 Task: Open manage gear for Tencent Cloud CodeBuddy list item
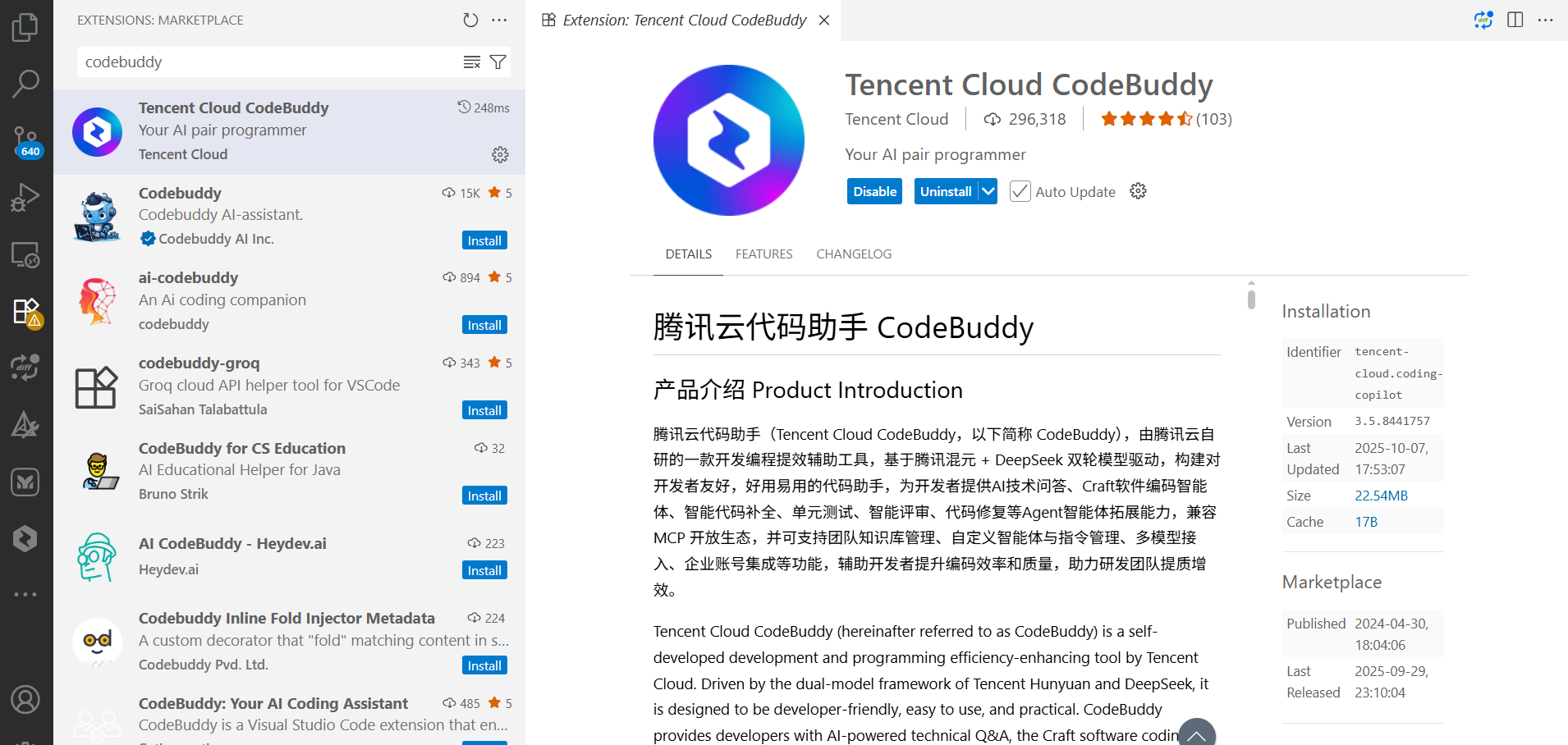coord(500,154)
